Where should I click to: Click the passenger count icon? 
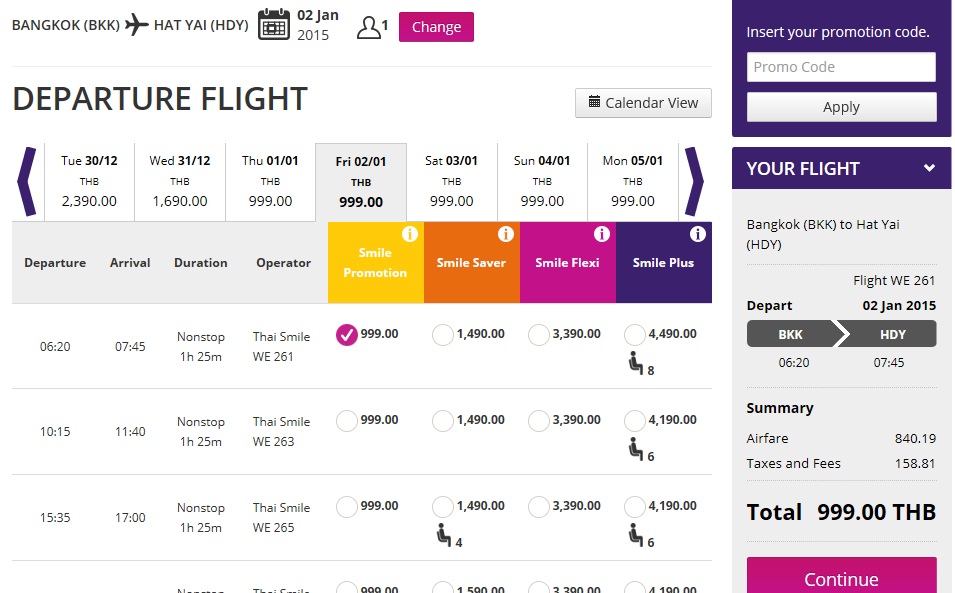(x=370, y=27)
